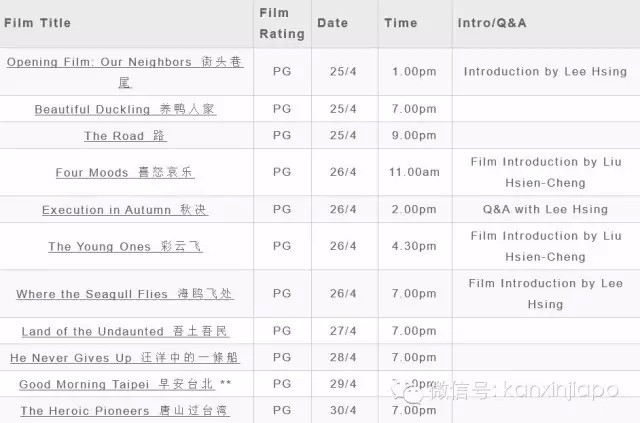Viewport: 640px width, 423px height.
Task: Select the Intro/Q&A column header
Action: pyautogui.click(x=491, y=22)
